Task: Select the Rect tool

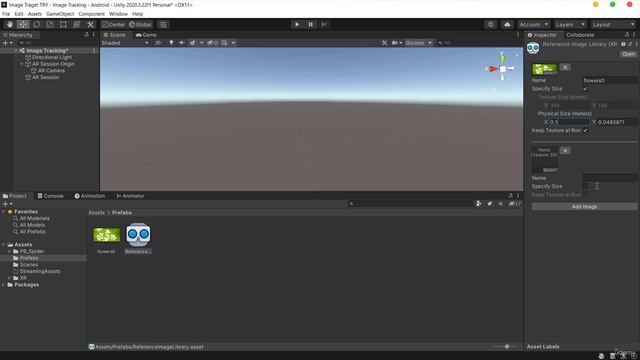Action: [x=63, y=24]
